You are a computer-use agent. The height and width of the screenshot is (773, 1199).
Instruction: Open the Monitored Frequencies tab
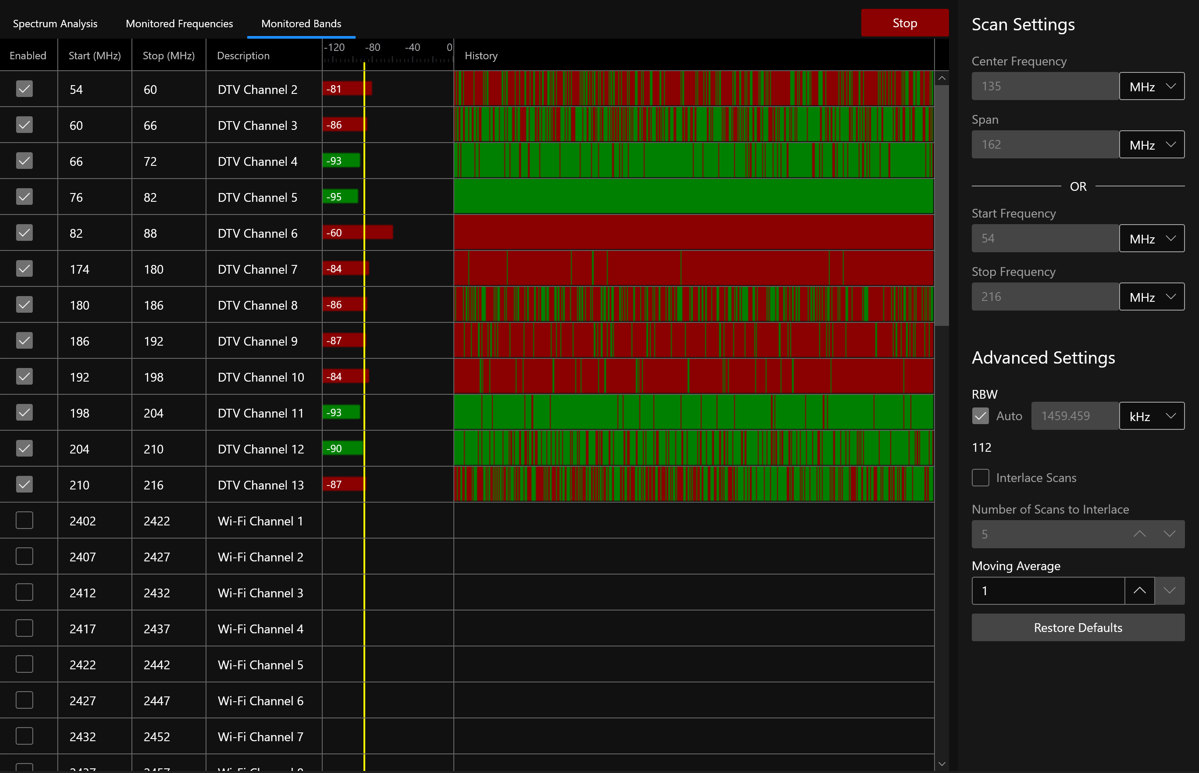179,24
